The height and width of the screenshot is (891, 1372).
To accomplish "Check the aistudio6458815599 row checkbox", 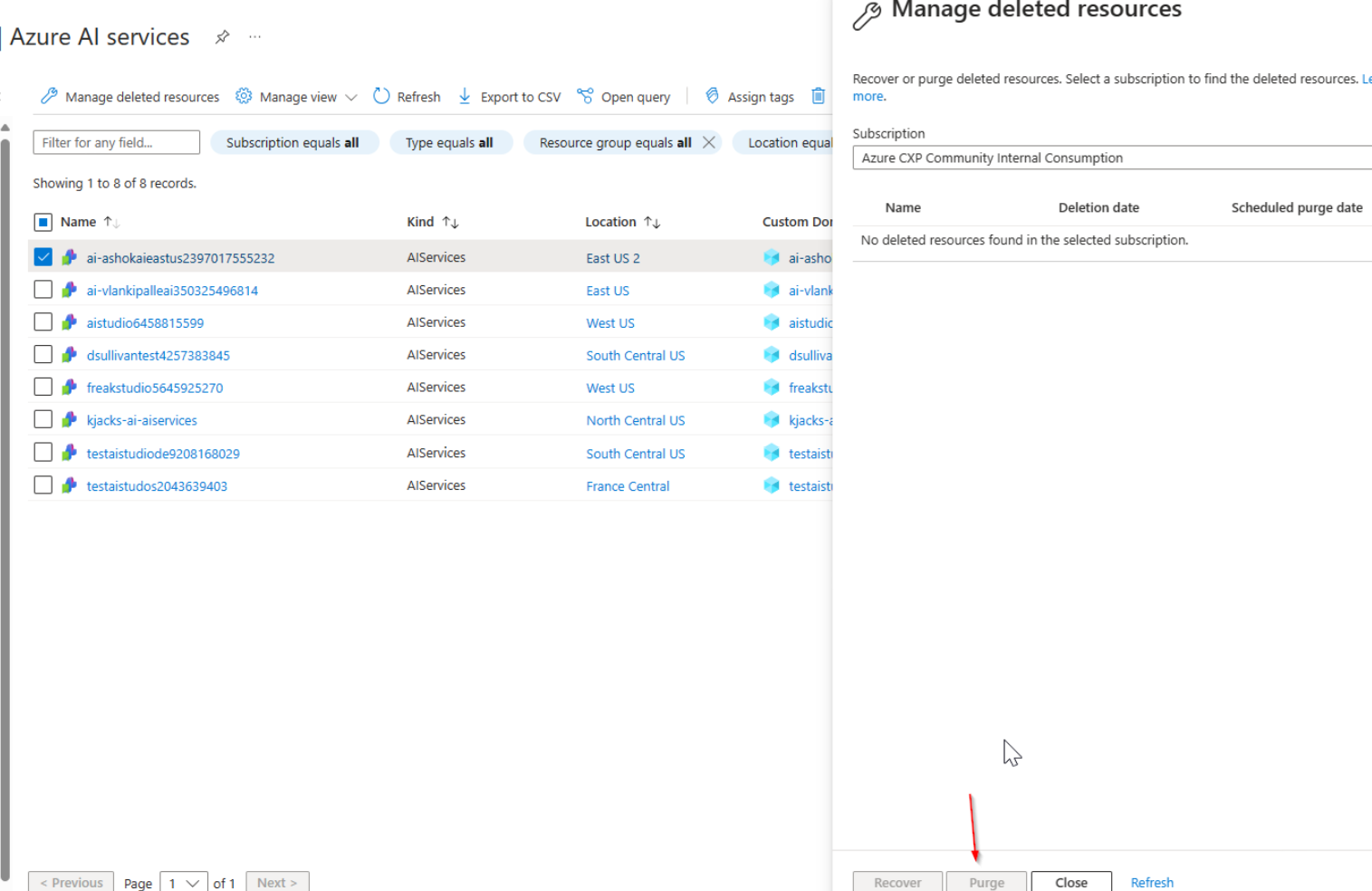I will [43, 322].
